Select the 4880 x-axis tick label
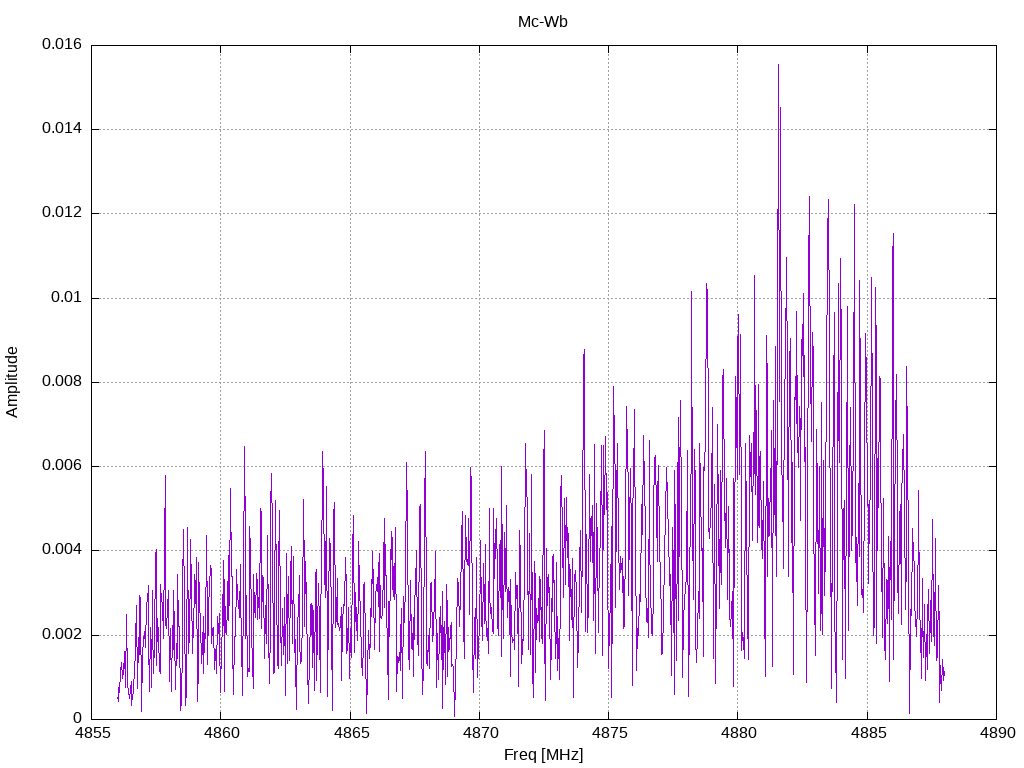 coord(737,733)
